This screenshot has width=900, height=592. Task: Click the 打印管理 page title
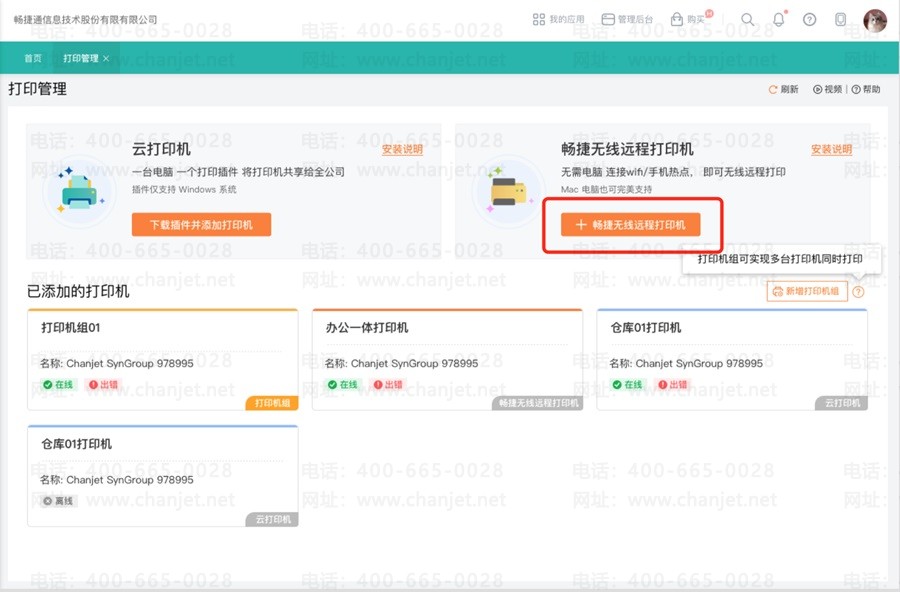[37, 89]
